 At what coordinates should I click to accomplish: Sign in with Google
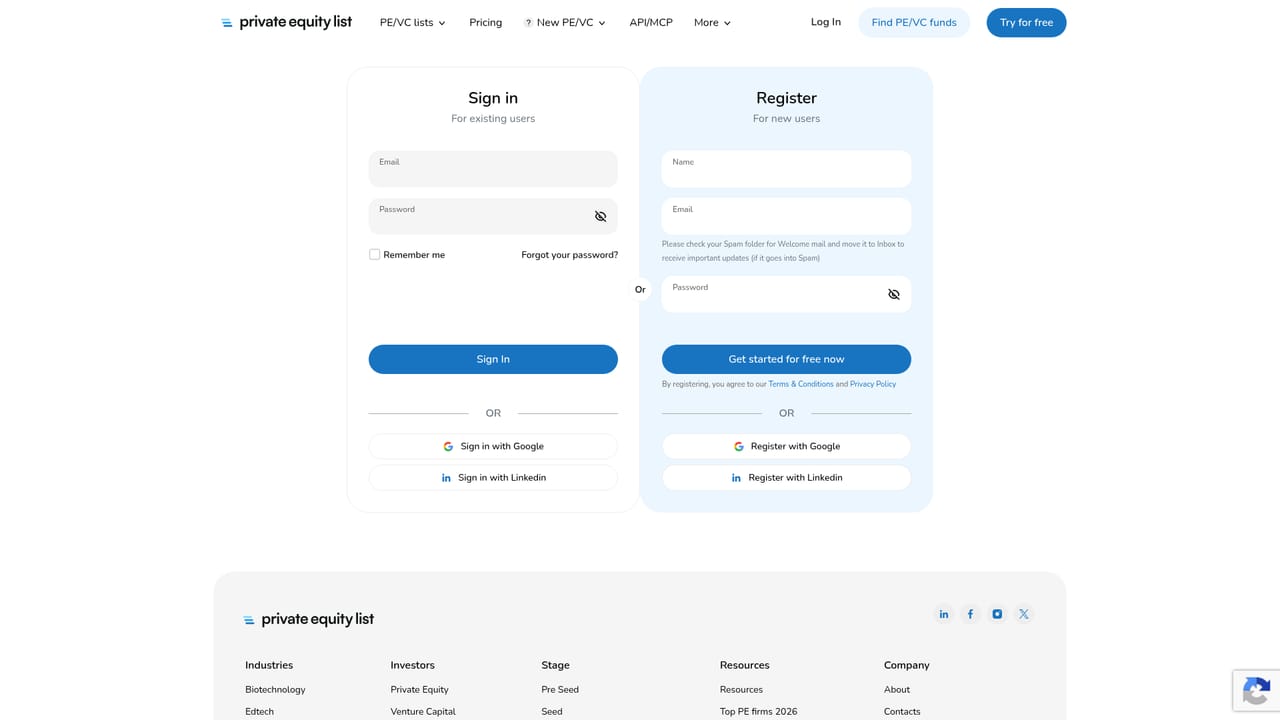coord(493,446)
